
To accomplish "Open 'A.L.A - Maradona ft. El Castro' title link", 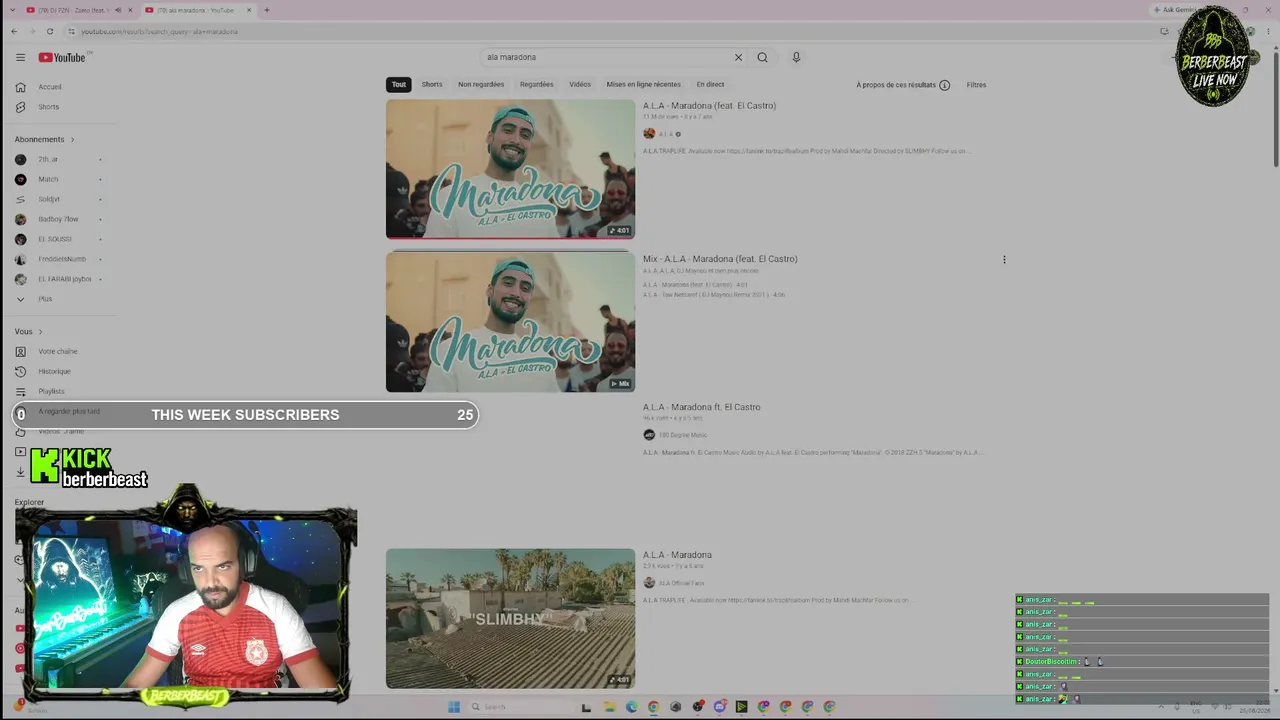I will (x=701, y=407).
